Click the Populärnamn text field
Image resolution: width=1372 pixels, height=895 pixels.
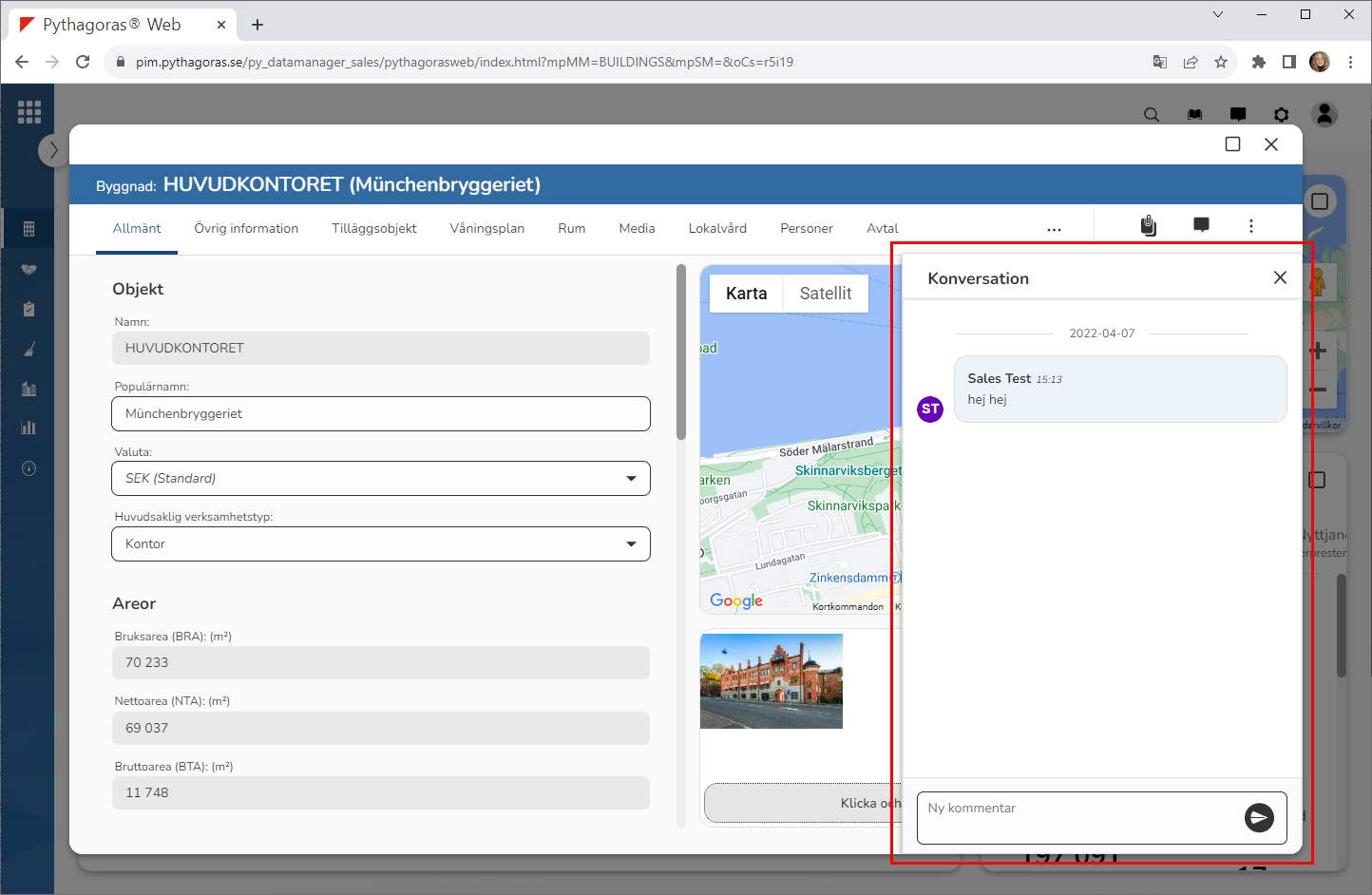381,413
